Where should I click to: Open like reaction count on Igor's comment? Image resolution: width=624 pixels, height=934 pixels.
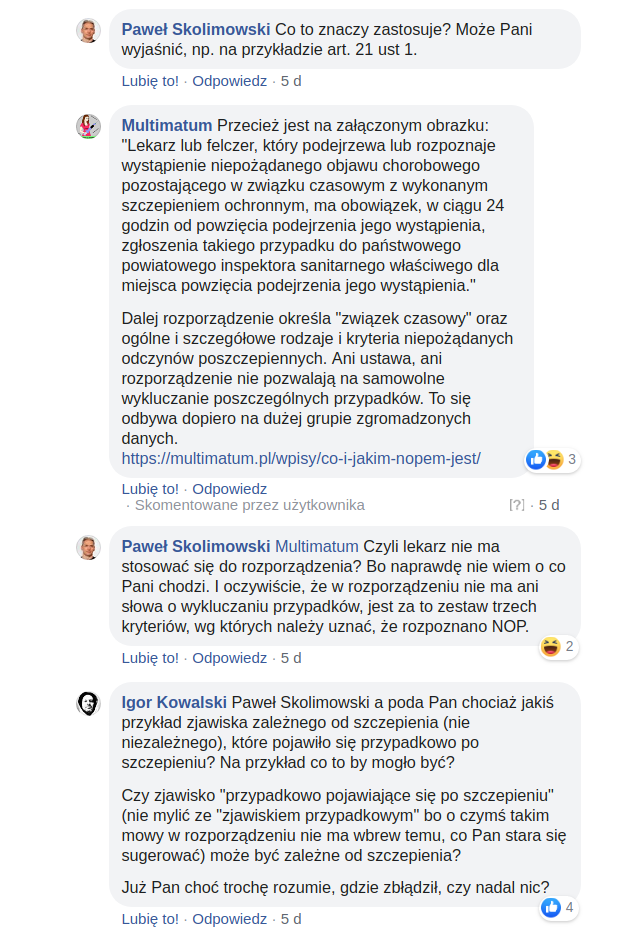point(558,908)
